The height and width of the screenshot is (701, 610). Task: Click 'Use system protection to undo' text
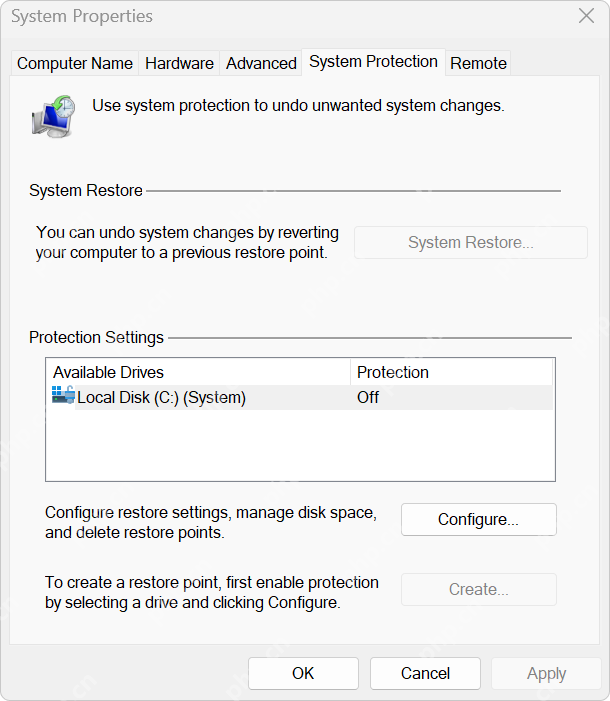(298, 106)
